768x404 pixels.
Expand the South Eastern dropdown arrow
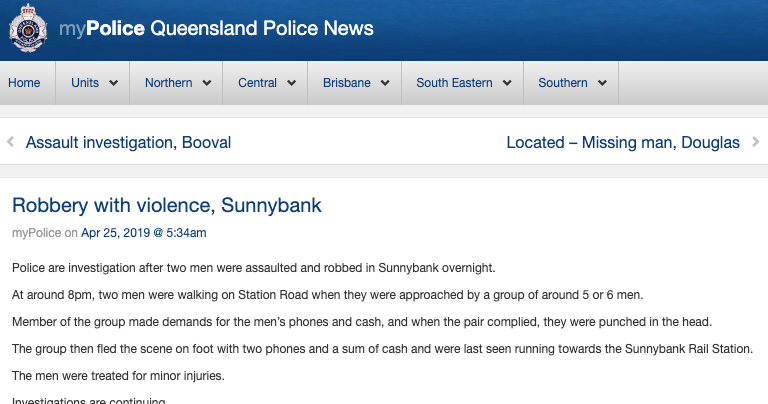[x=507, y=83]
